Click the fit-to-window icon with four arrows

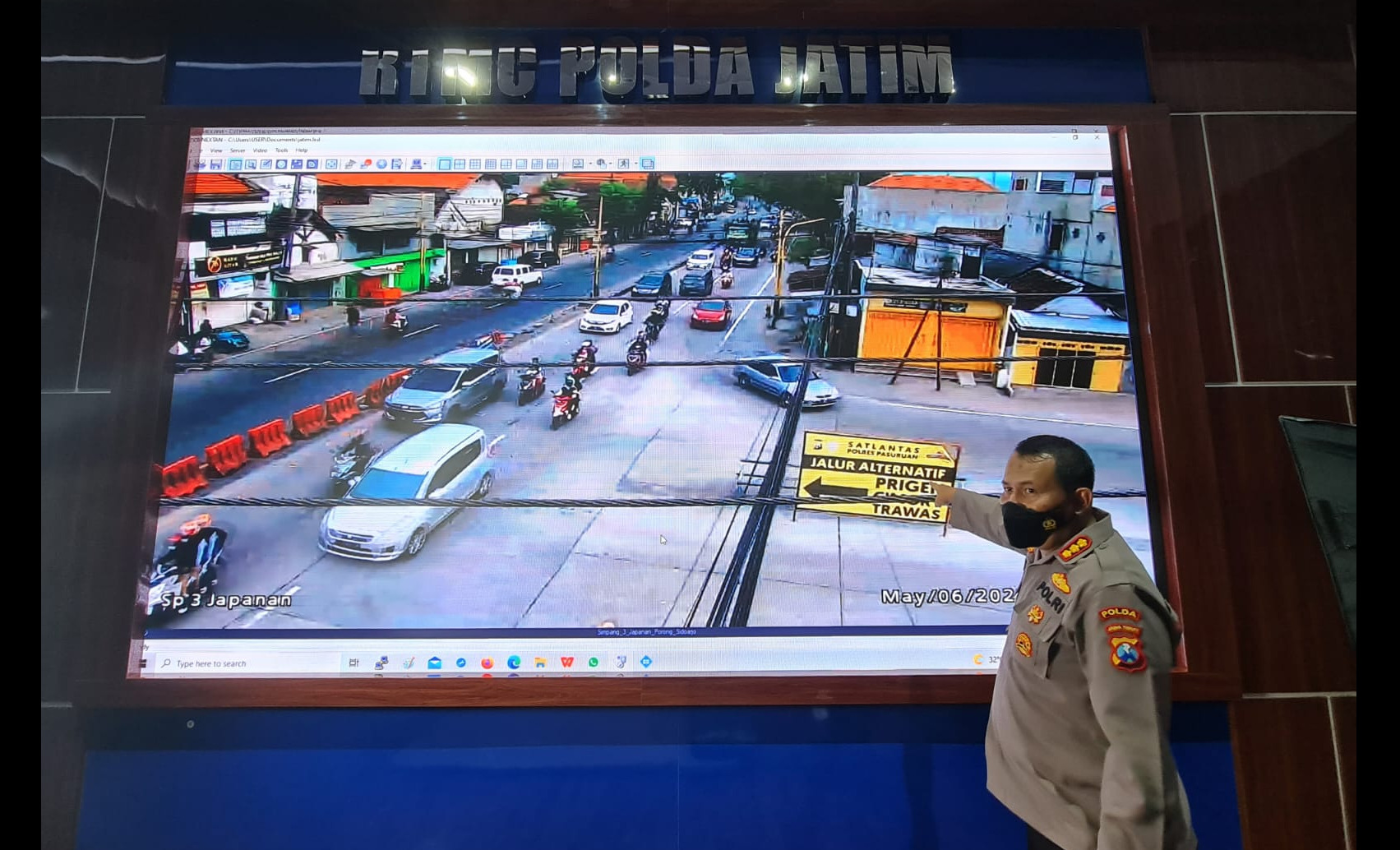click(x=331, y=164)
